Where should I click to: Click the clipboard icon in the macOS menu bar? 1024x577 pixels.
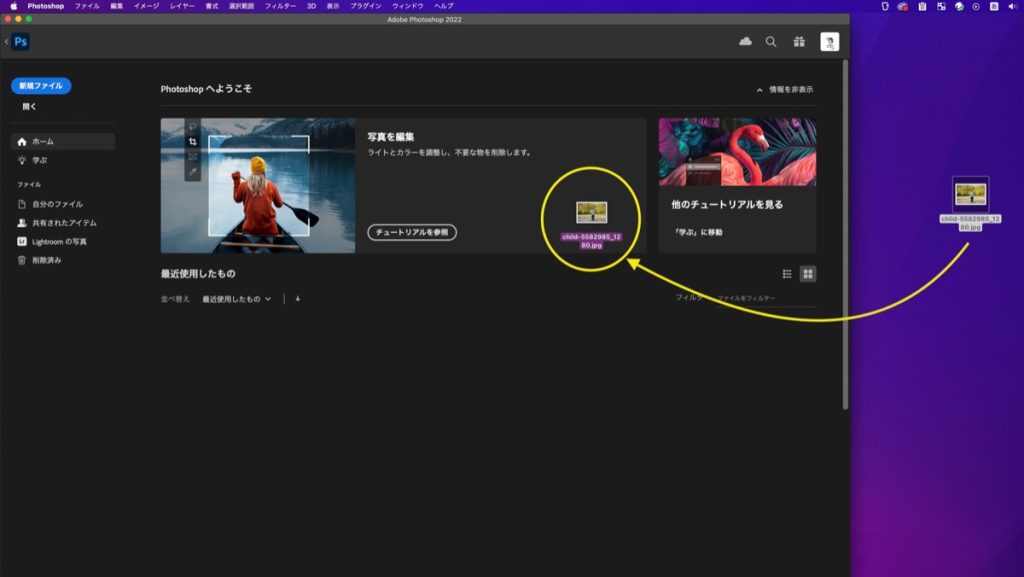(922, 6)
